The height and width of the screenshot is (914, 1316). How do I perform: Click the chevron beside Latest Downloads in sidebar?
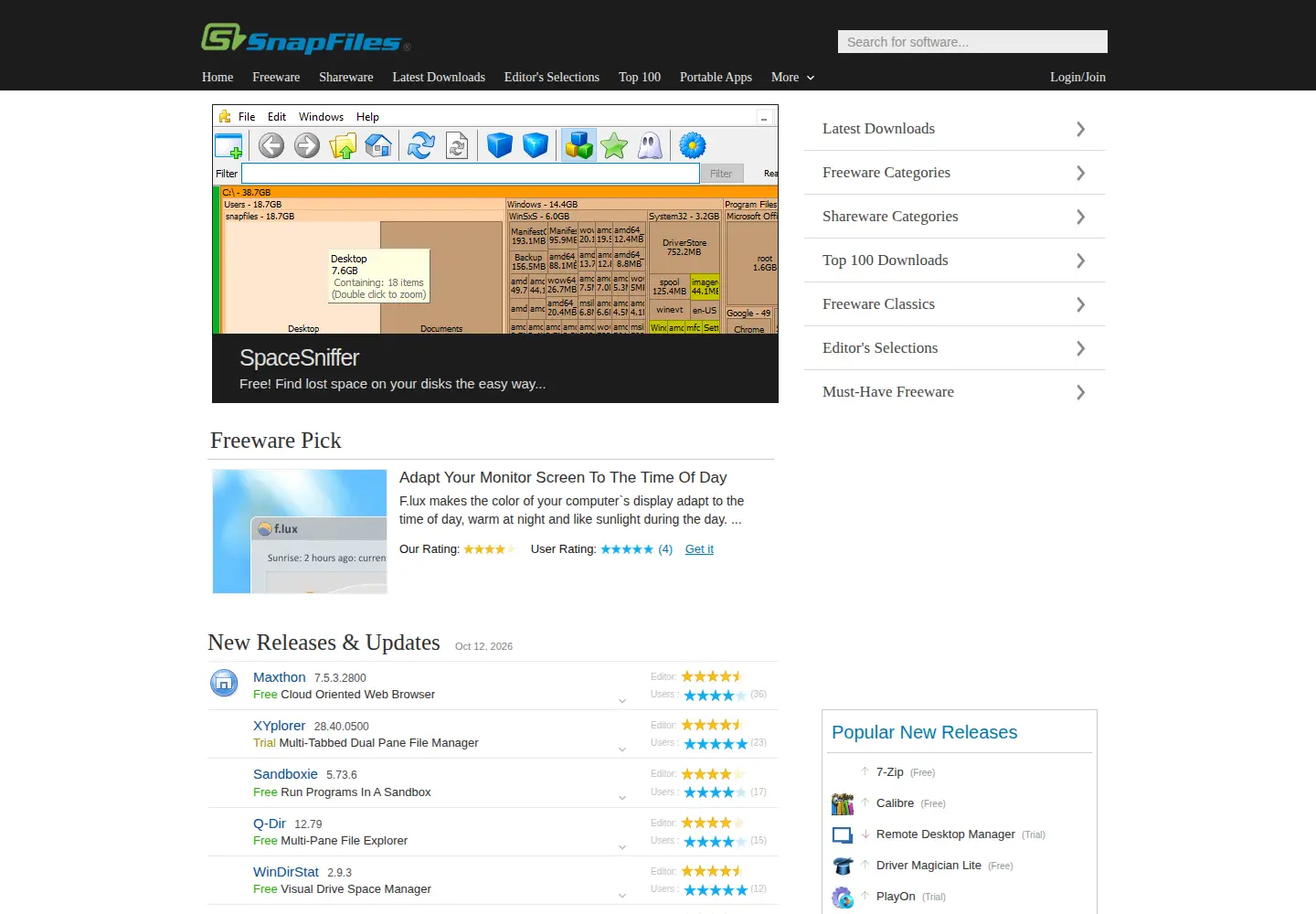[1080, 129]
